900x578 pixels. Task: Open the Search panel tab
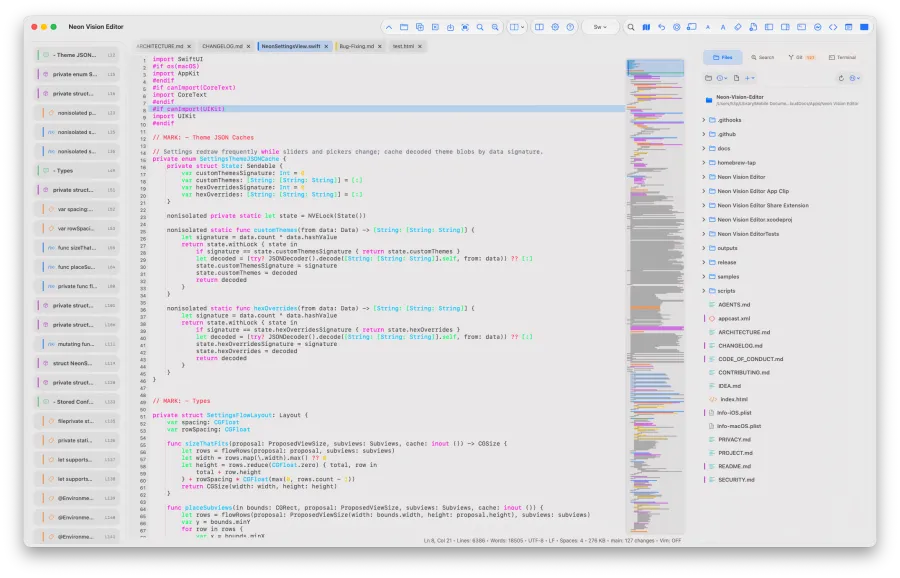point(762,57)
